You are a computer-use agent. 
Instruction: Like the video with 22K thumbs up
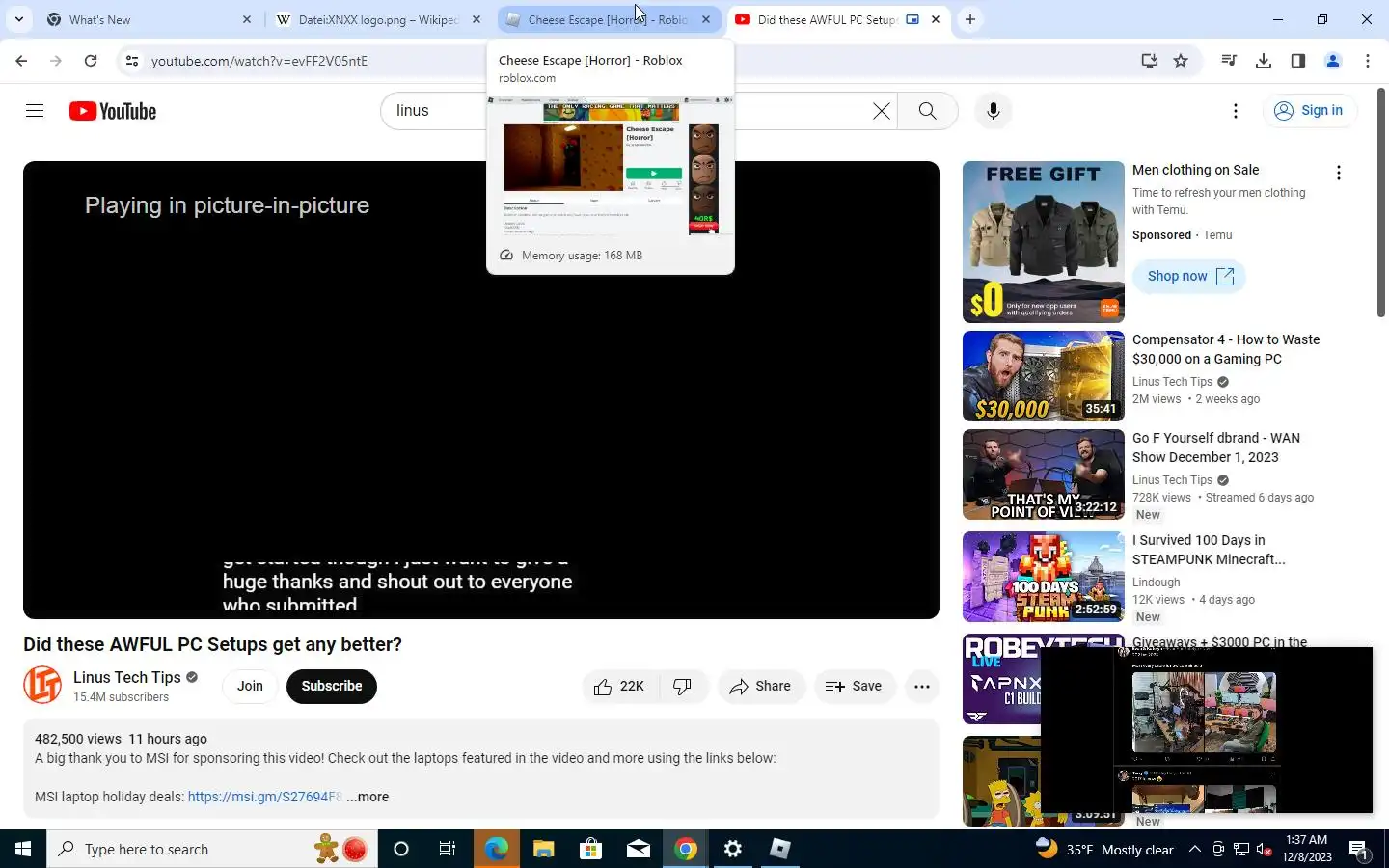[x=619, y=686]
